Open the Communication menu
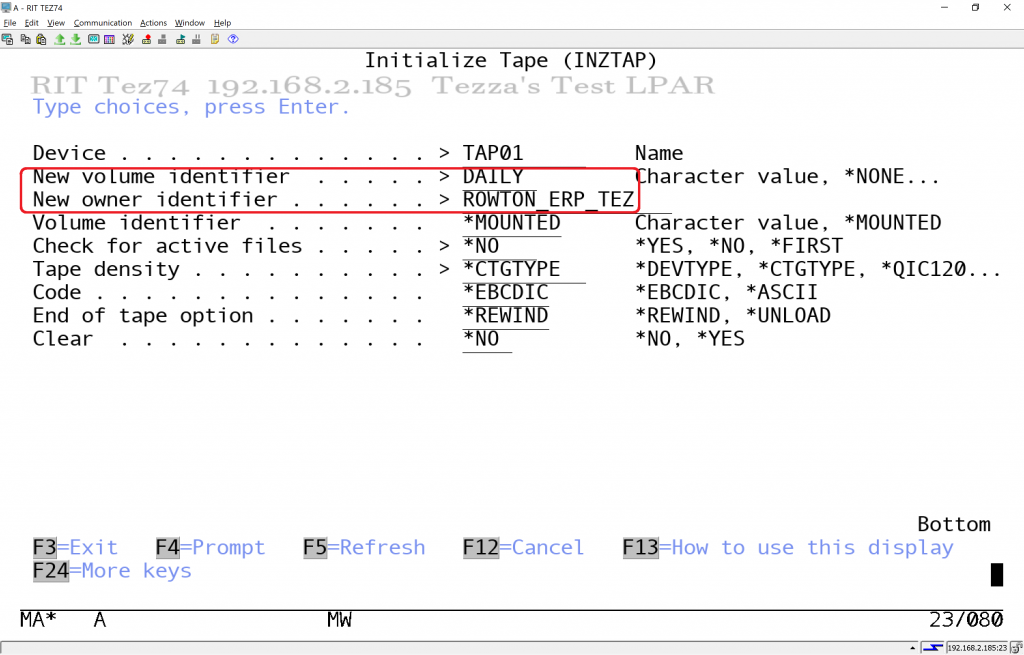1024x655 pixels. coord(102,22)
